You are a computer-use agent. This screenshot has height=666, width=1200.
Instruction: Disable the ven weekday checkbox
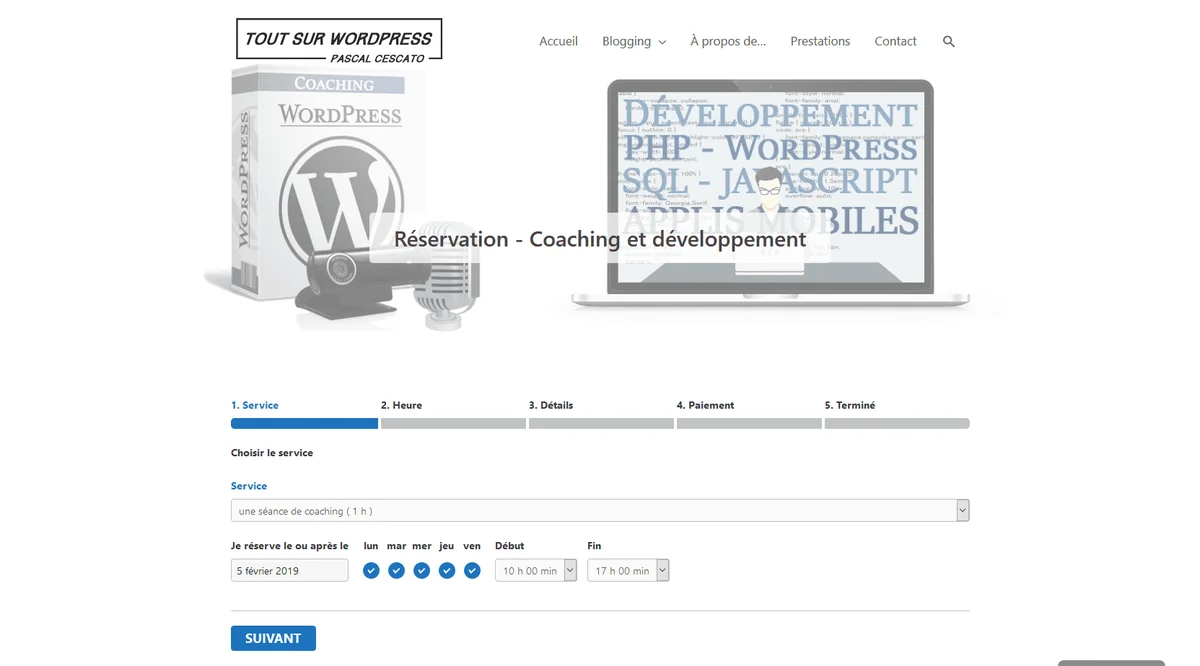(x=472, y=570)
